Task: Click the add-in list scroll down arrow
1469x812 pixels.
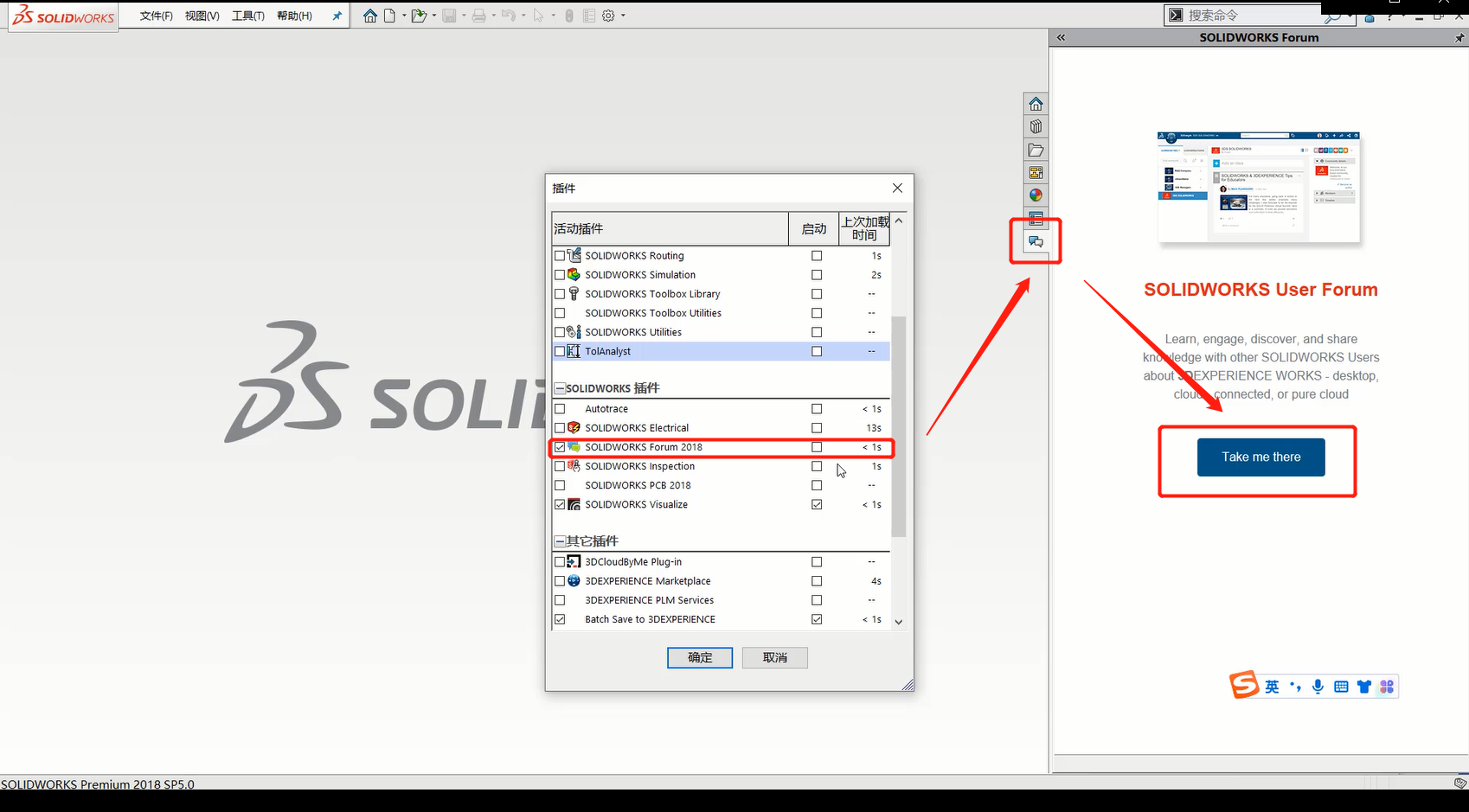Action: [x=898, y=622]
